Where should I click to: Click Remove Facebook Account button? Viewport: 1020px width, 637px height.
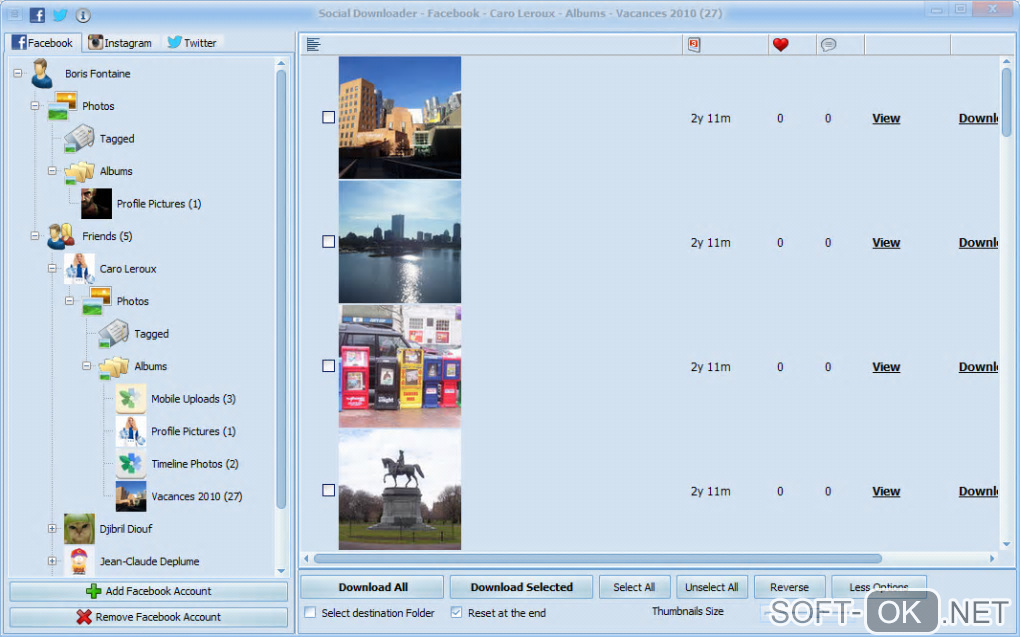coord(148,617)
